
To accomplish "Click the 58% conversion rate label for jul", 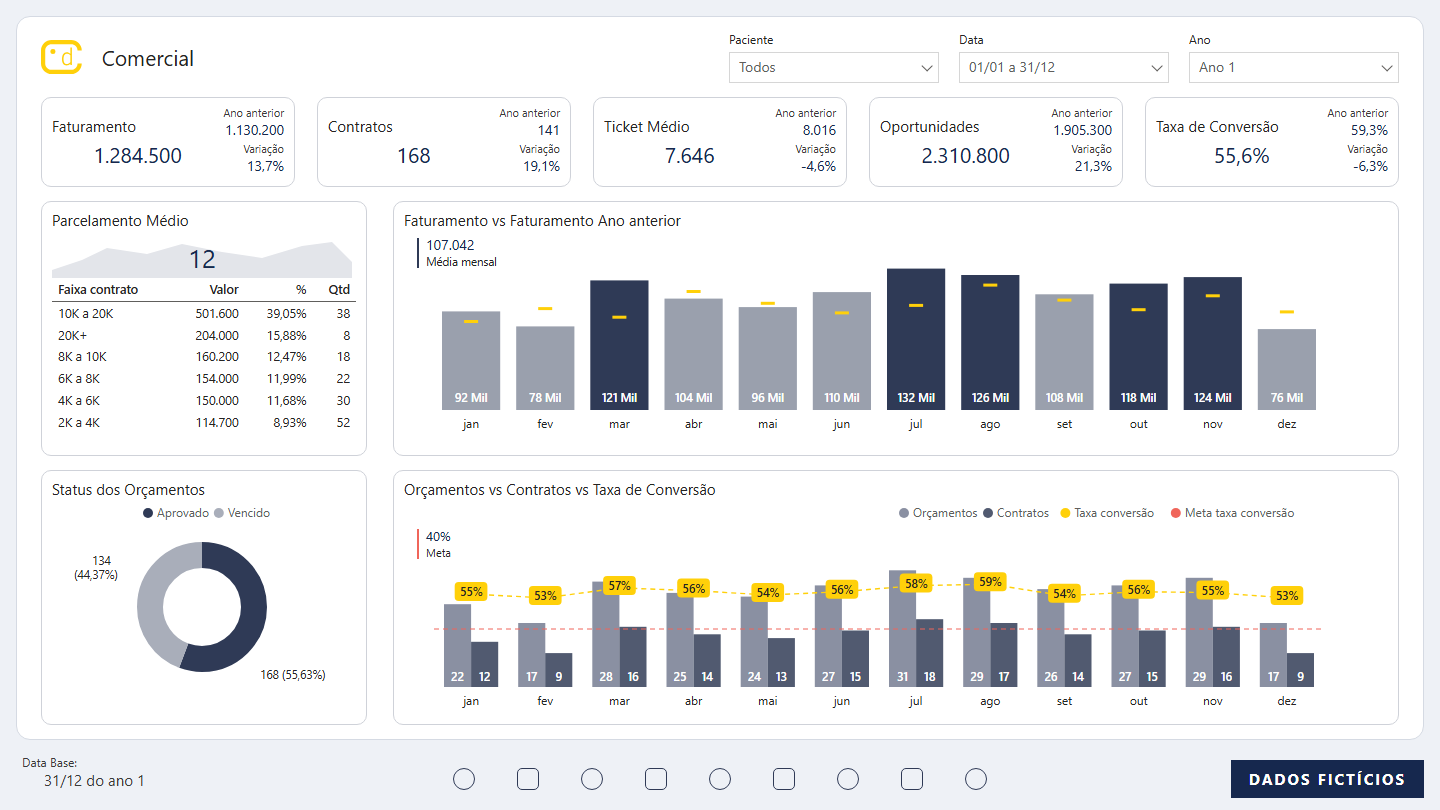I will click(x=916, y=583).
